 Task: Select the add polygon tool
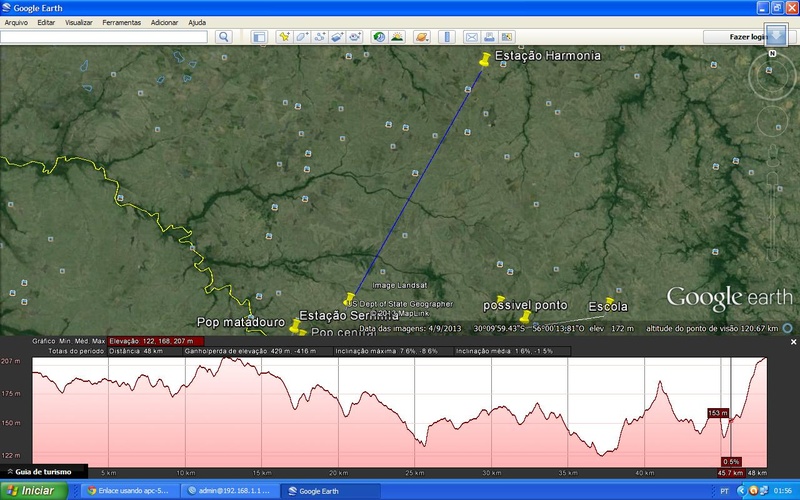(x=302, y=37)
